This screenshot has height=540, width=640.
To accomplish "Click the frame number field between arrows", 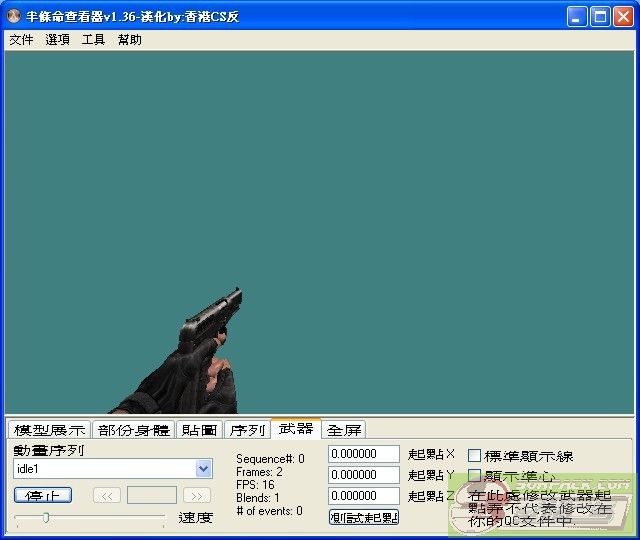I will tap(152, 495).
